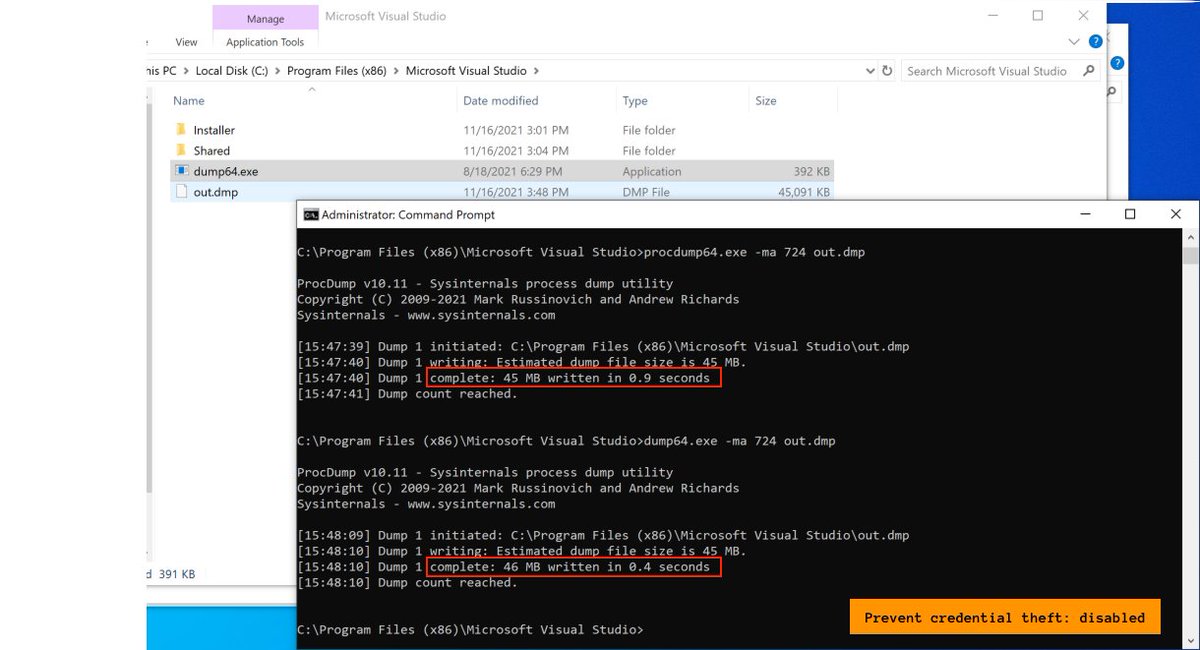The width and height of the screenshot is (1200, 650).
Task: Click the last command prompt input line
Action: point(470,630)
